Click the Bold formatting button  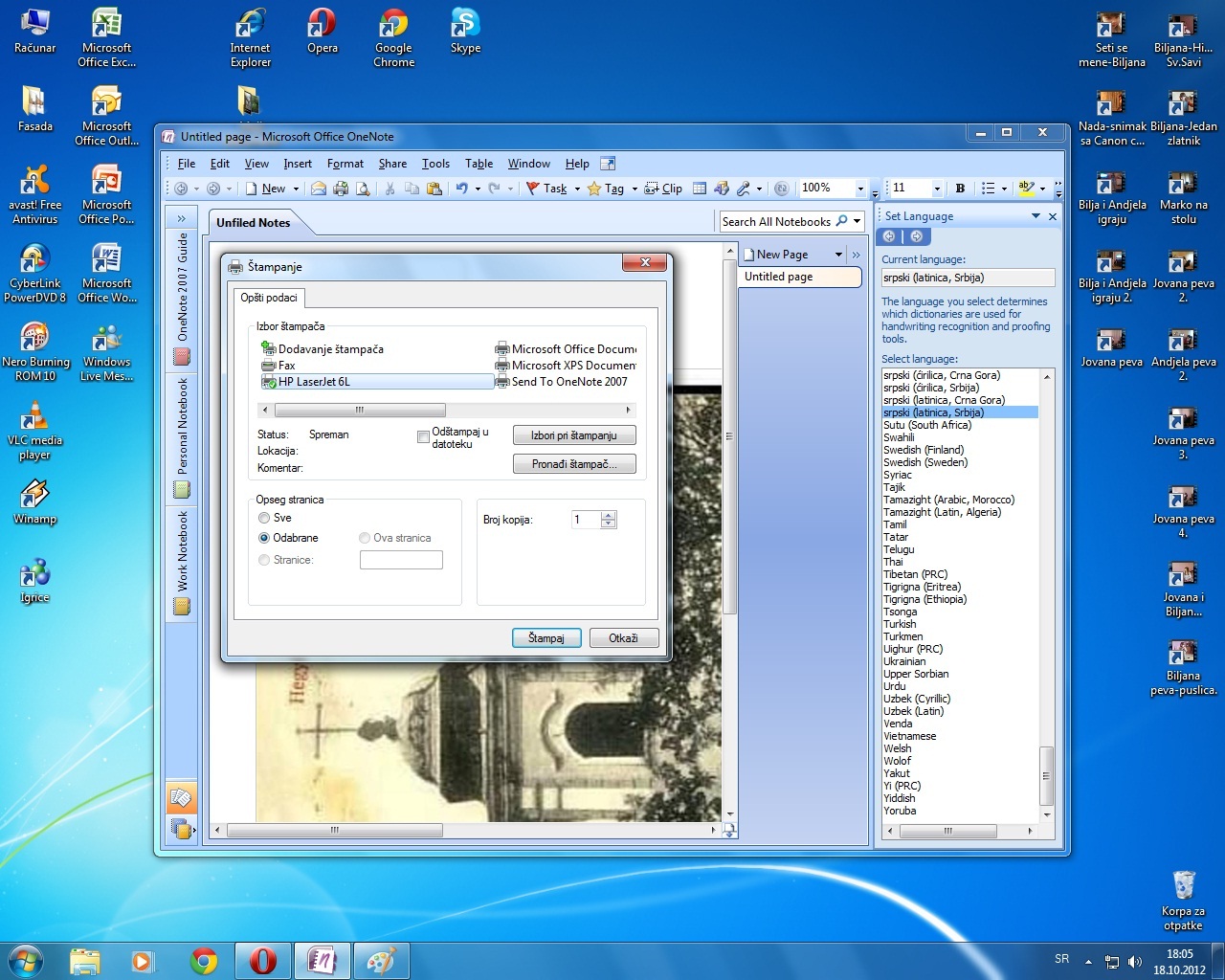coord(960,189)
